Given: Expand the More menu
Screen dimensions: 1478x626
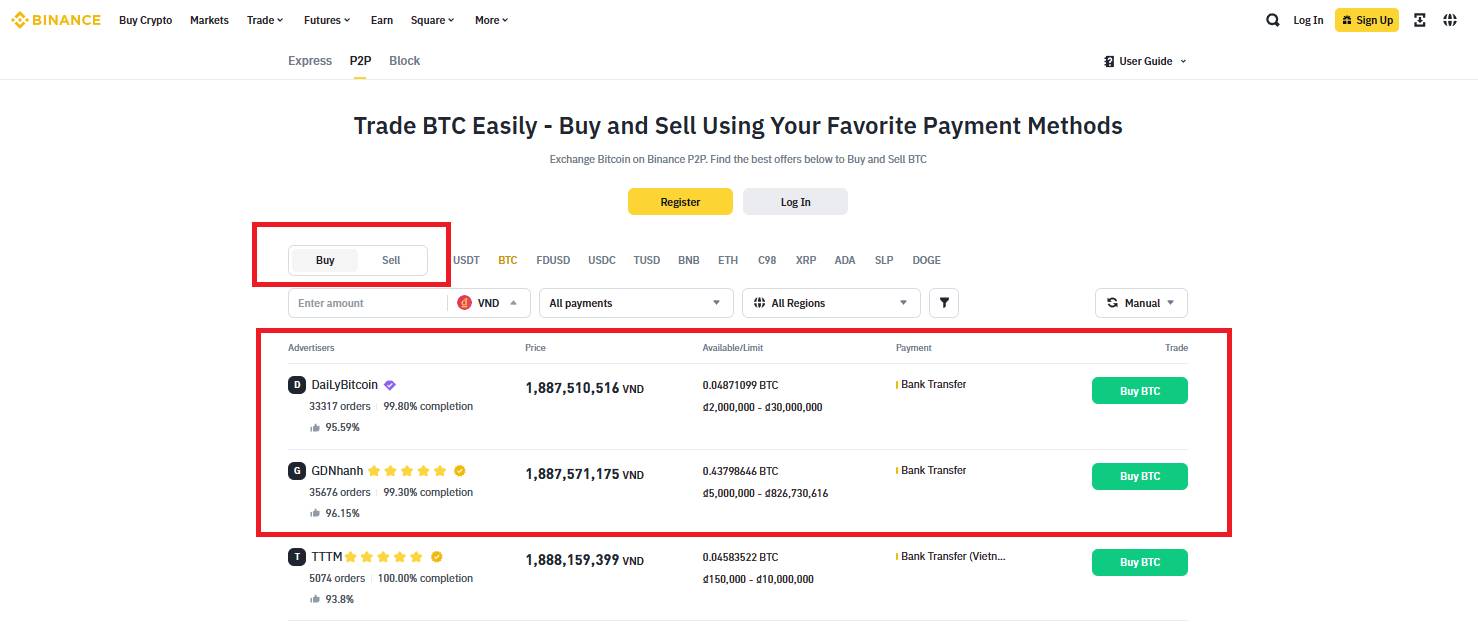Looking at the screenshot, I should click(x=491, y=20).
